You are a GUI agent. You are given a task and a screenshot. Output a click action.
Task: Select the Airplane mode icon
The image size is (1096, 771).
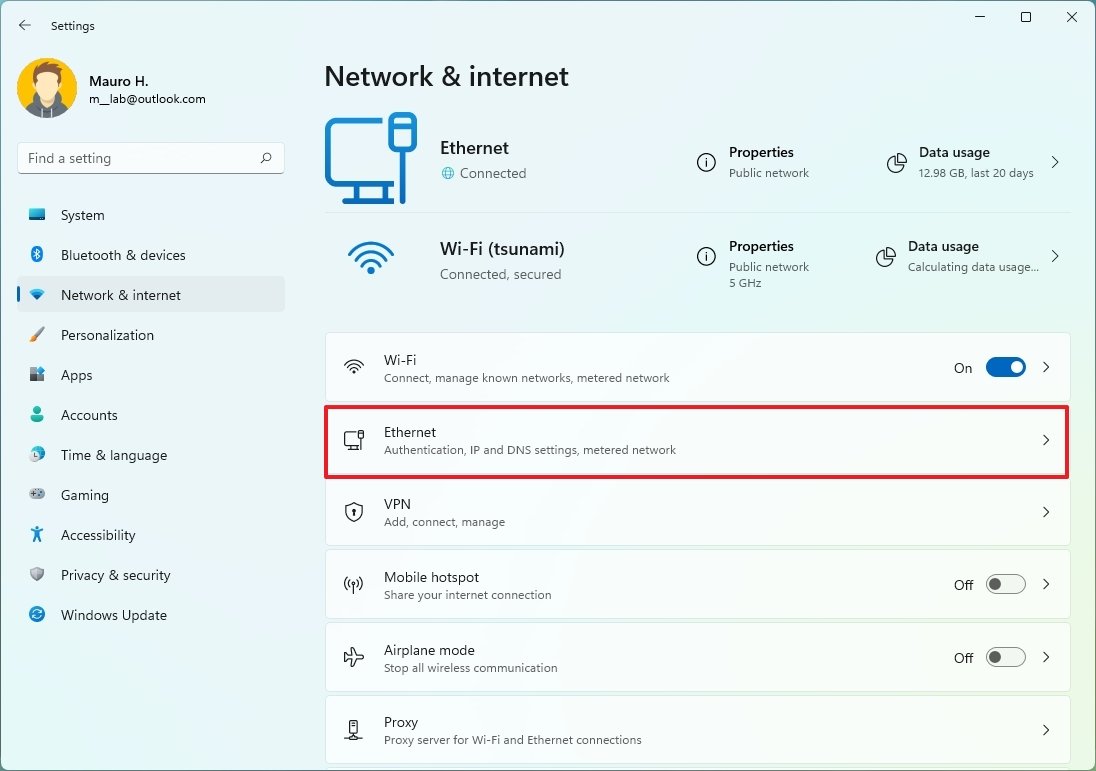[354, 657]
